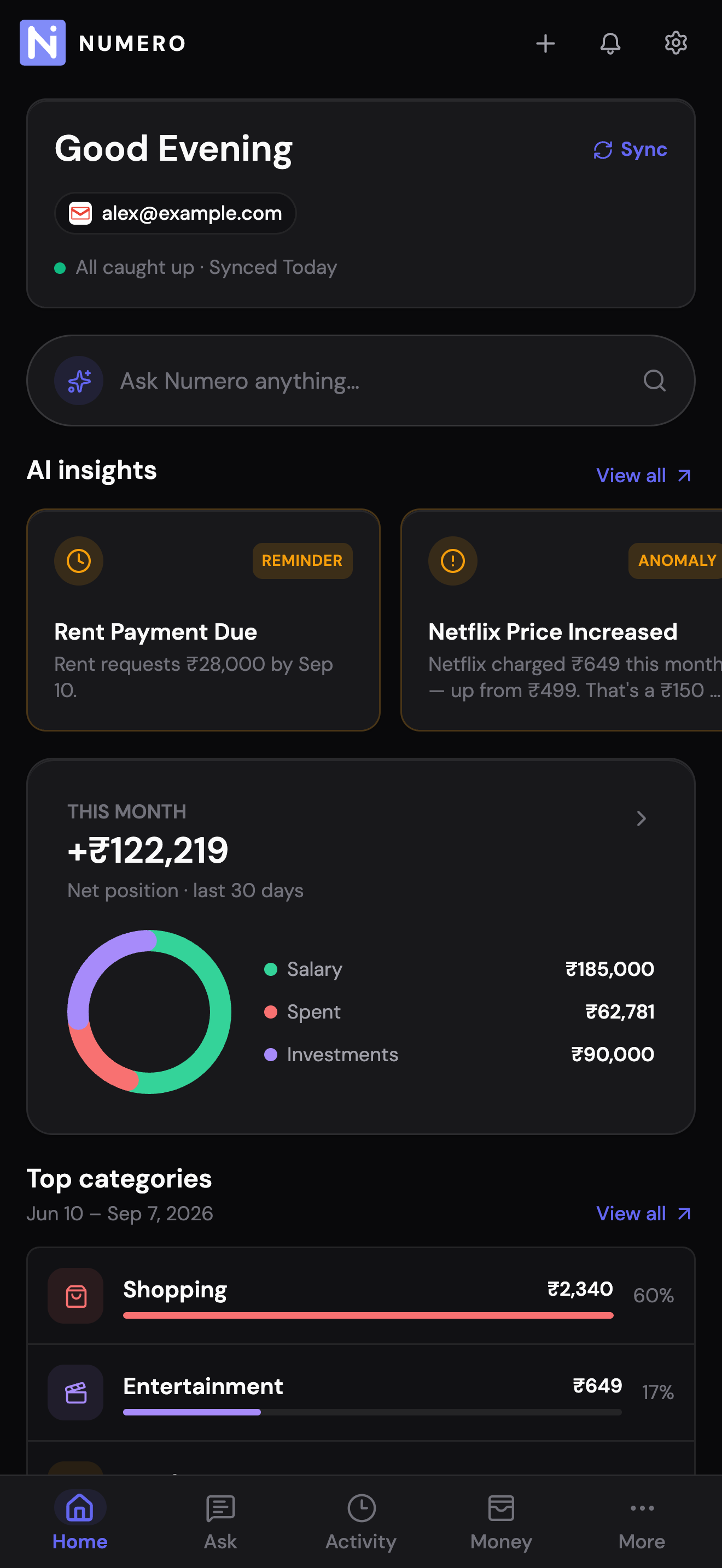Tap the Spent legend row
722x1568 pixels.
(x=459, y=1011)
